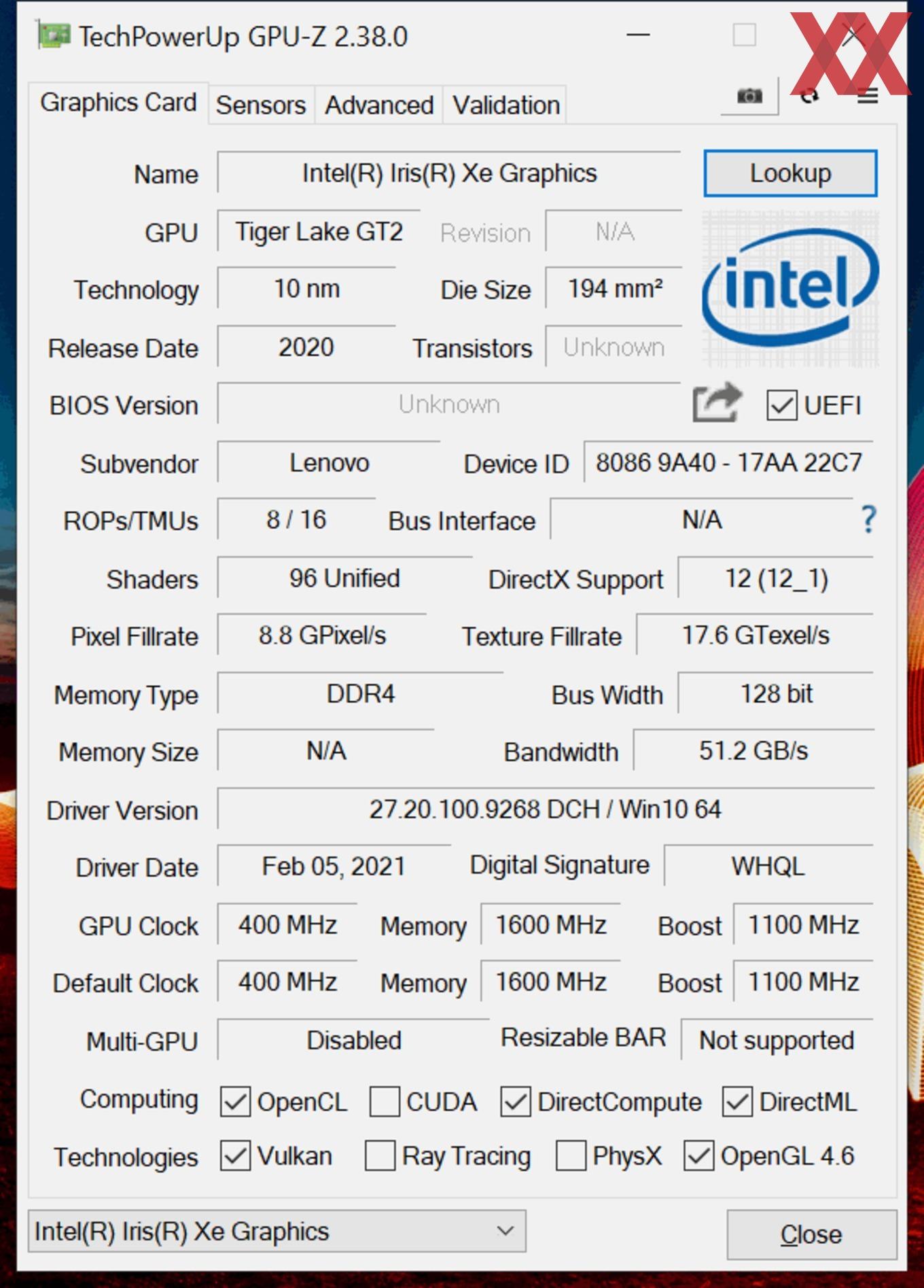The width and height of the screenshot is (924, 1288).
Task: Click the GPU-Z app icon in title bar
Action: (54, 35)
